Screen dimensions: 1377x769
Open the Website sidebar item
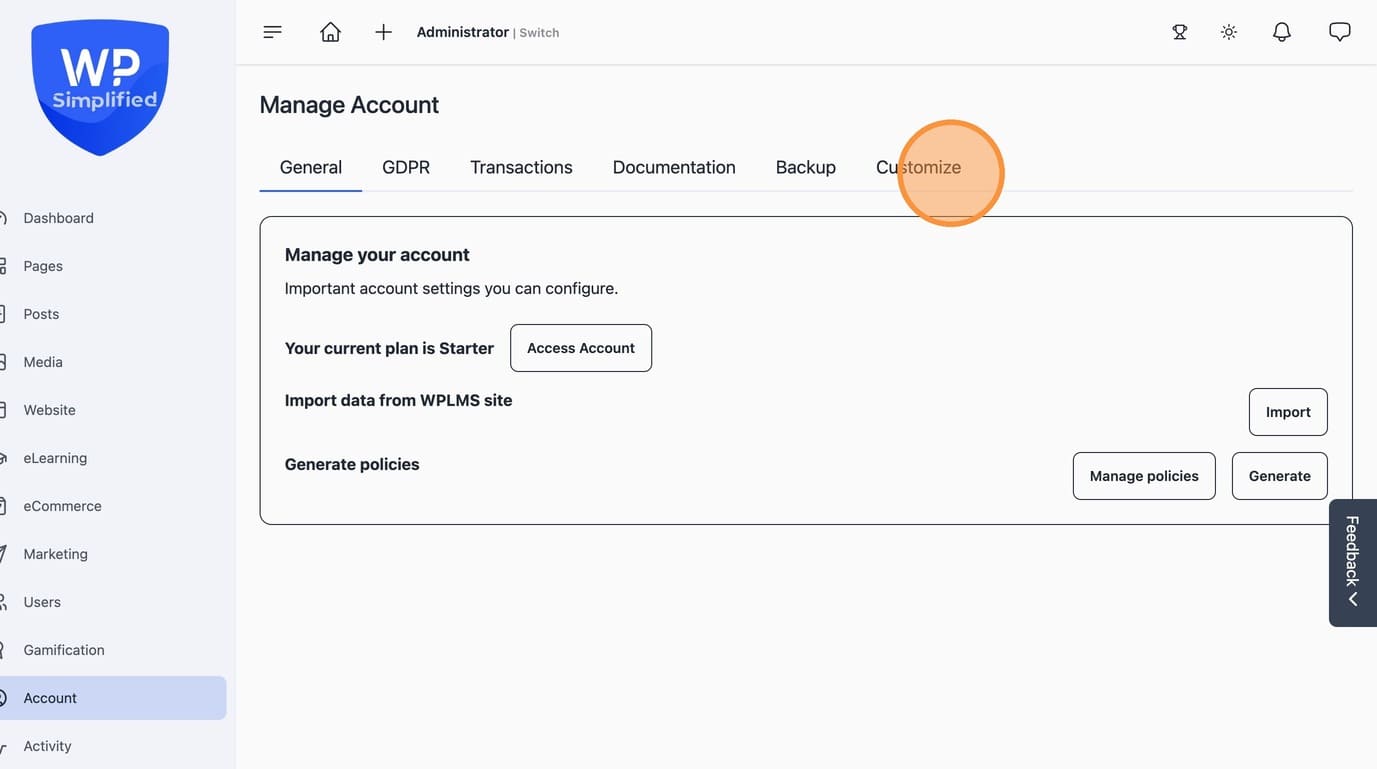tap(50, 410)
